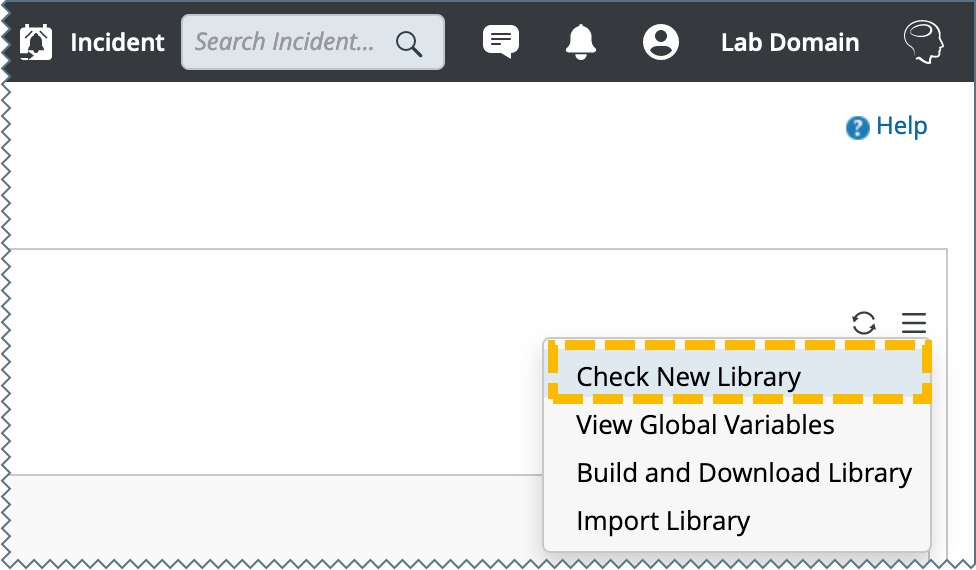Screen dimensions: 976x570
Task: Click the grey area below the panel
Action: point(270,515)
